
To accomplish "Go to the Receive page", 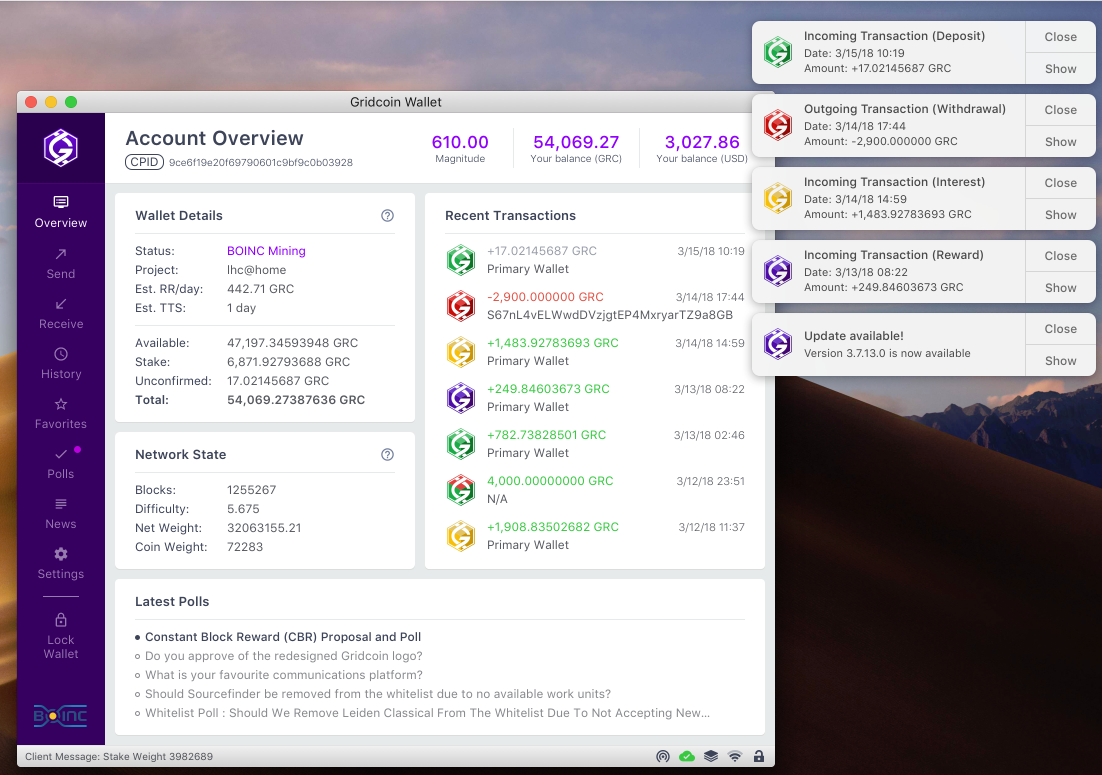I will click(61, 313).
